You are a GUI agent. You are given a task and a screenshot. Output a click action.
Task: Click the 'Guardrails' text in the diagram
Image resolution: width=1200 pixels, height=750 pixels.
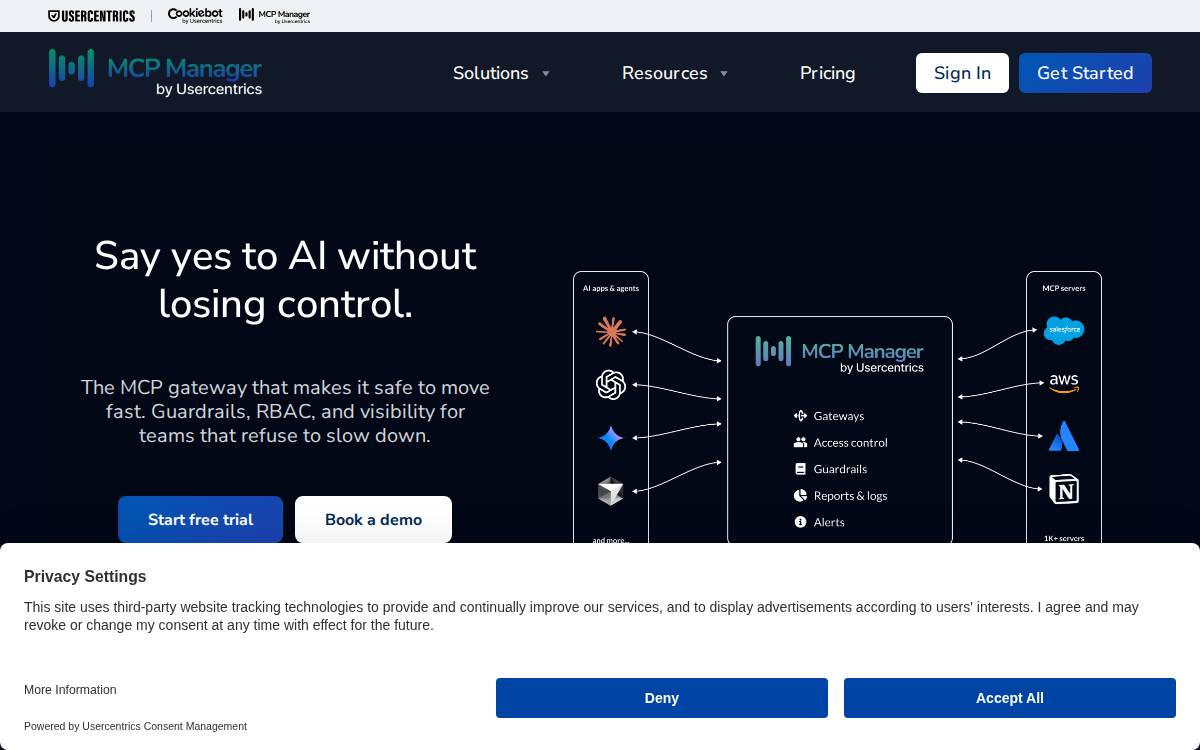(840, 469)
